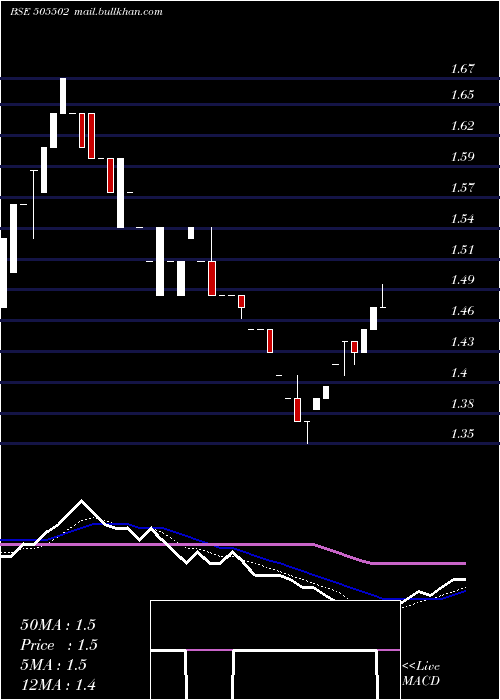
Task: Click the 1.54 price axis label
Action: tap(462, 219)
